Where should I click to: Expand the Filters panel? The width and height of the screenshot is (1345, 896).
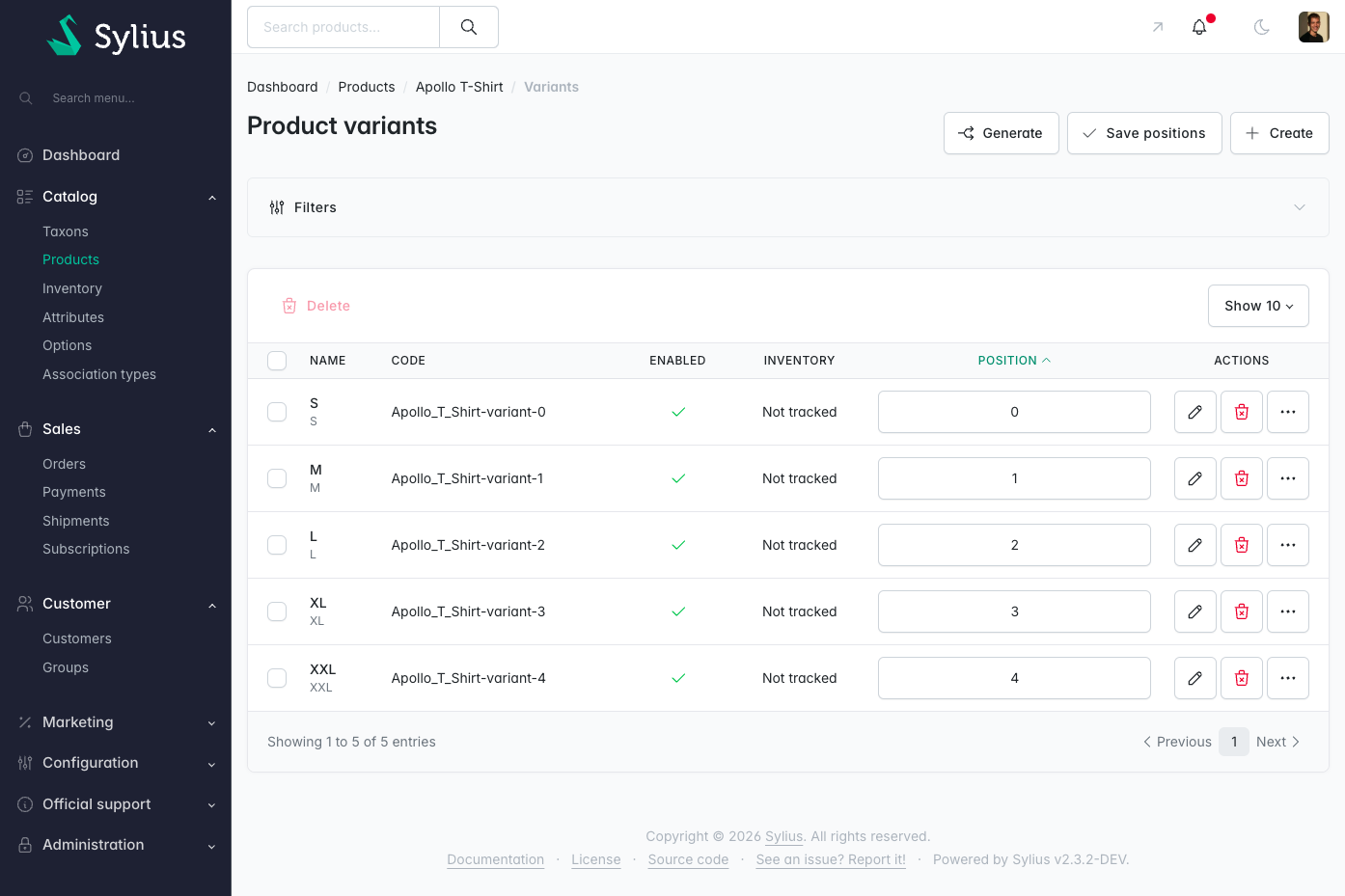click(x=788, y=207)
